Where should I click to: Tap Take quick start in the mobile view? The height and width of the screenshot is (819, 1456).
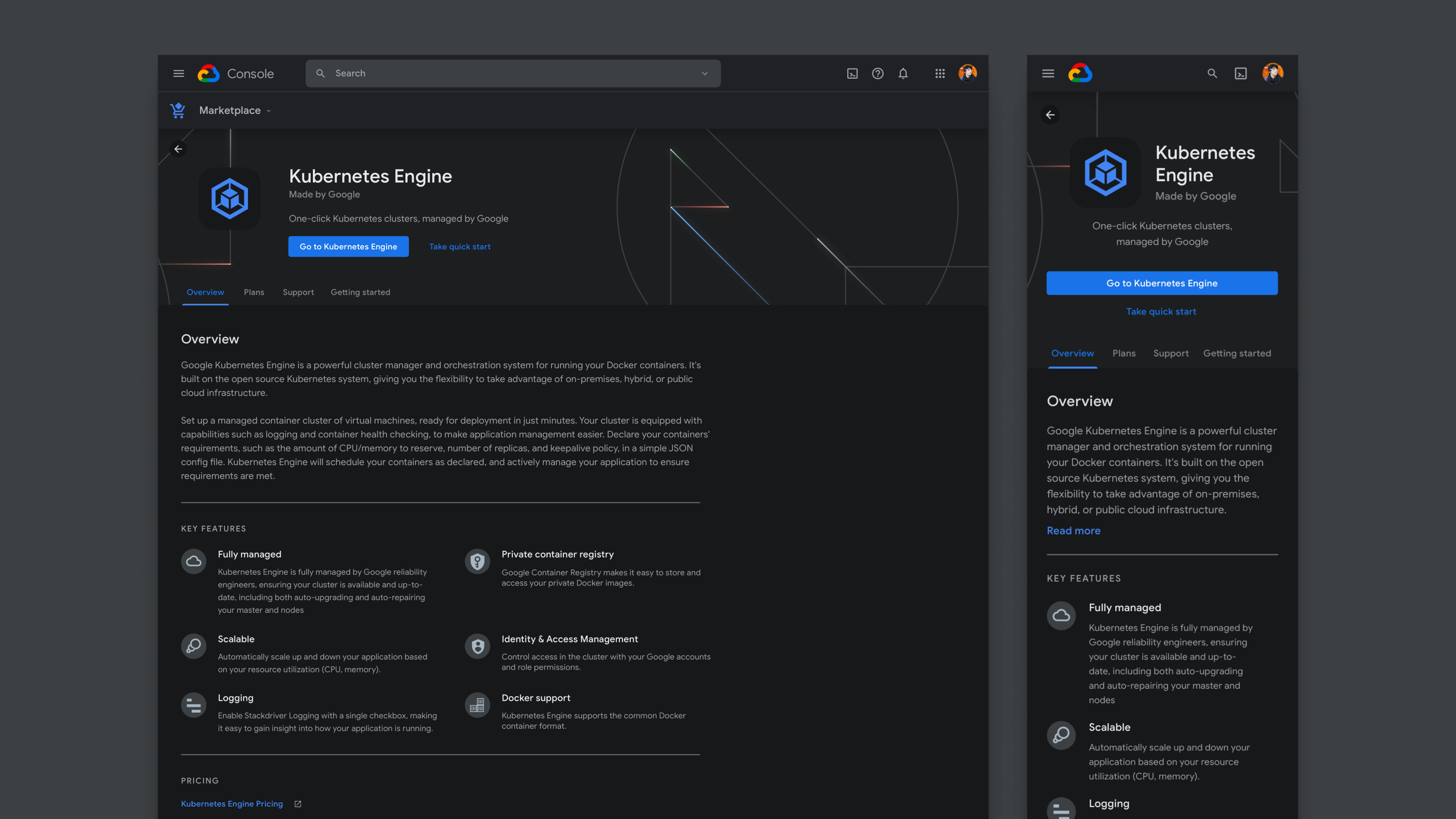pyautogui.click(x=1161, y=311)
